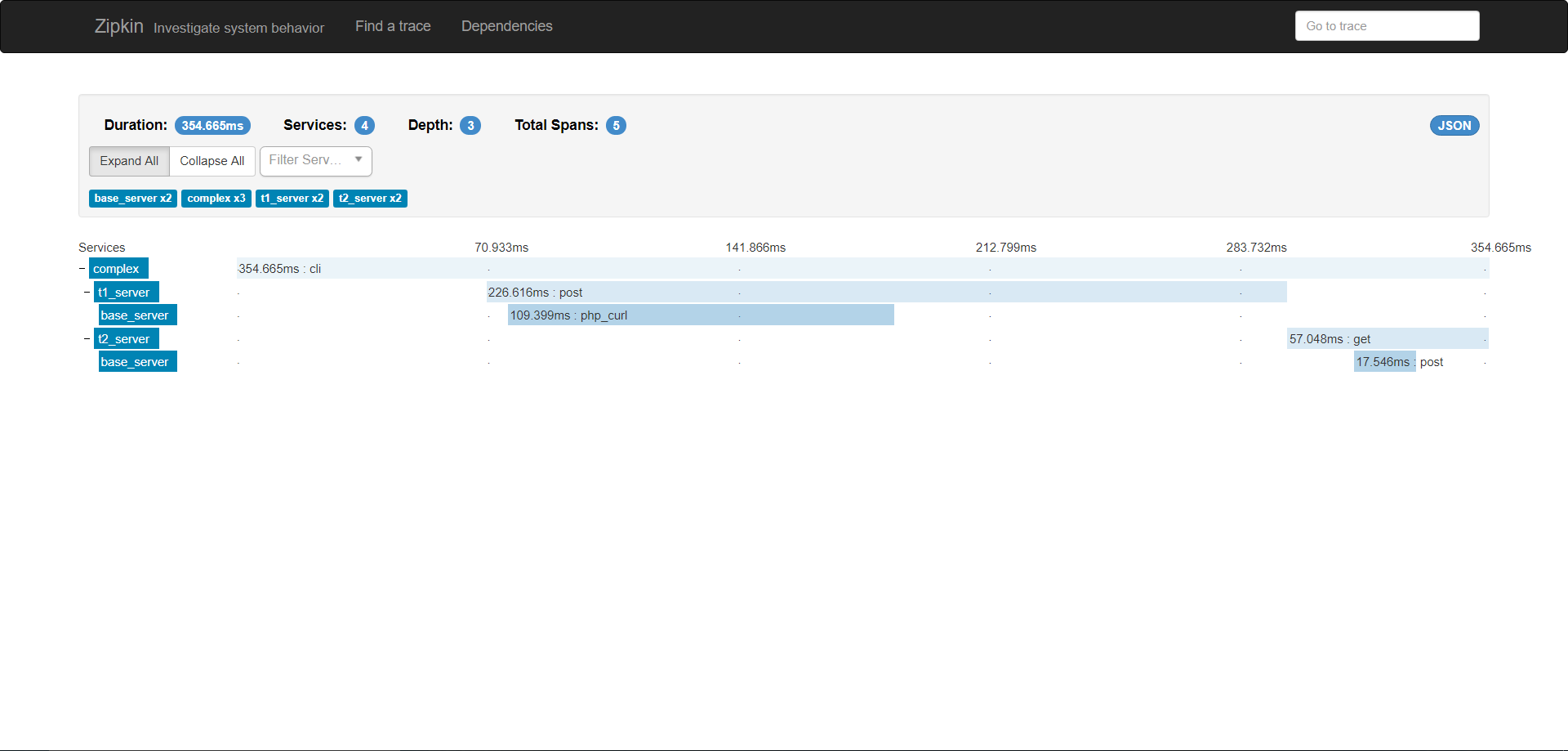Filter by t2_server x2 badge

[370, 199]
